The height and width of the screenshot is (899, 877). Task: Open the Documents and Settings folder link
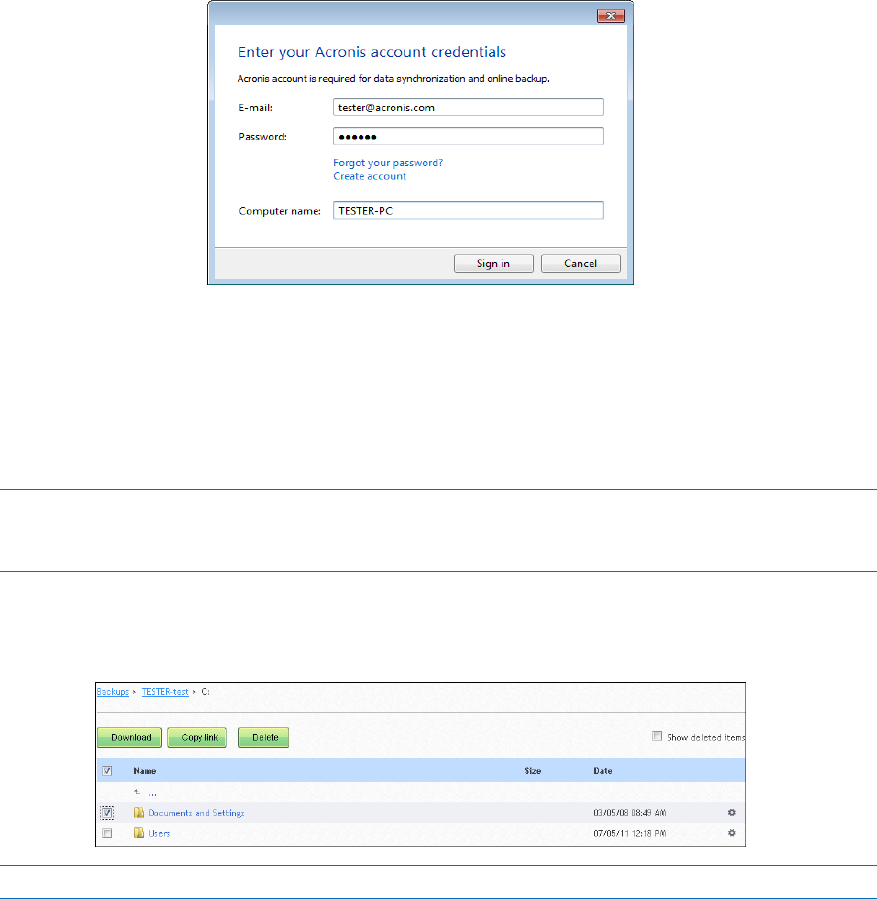196,813
